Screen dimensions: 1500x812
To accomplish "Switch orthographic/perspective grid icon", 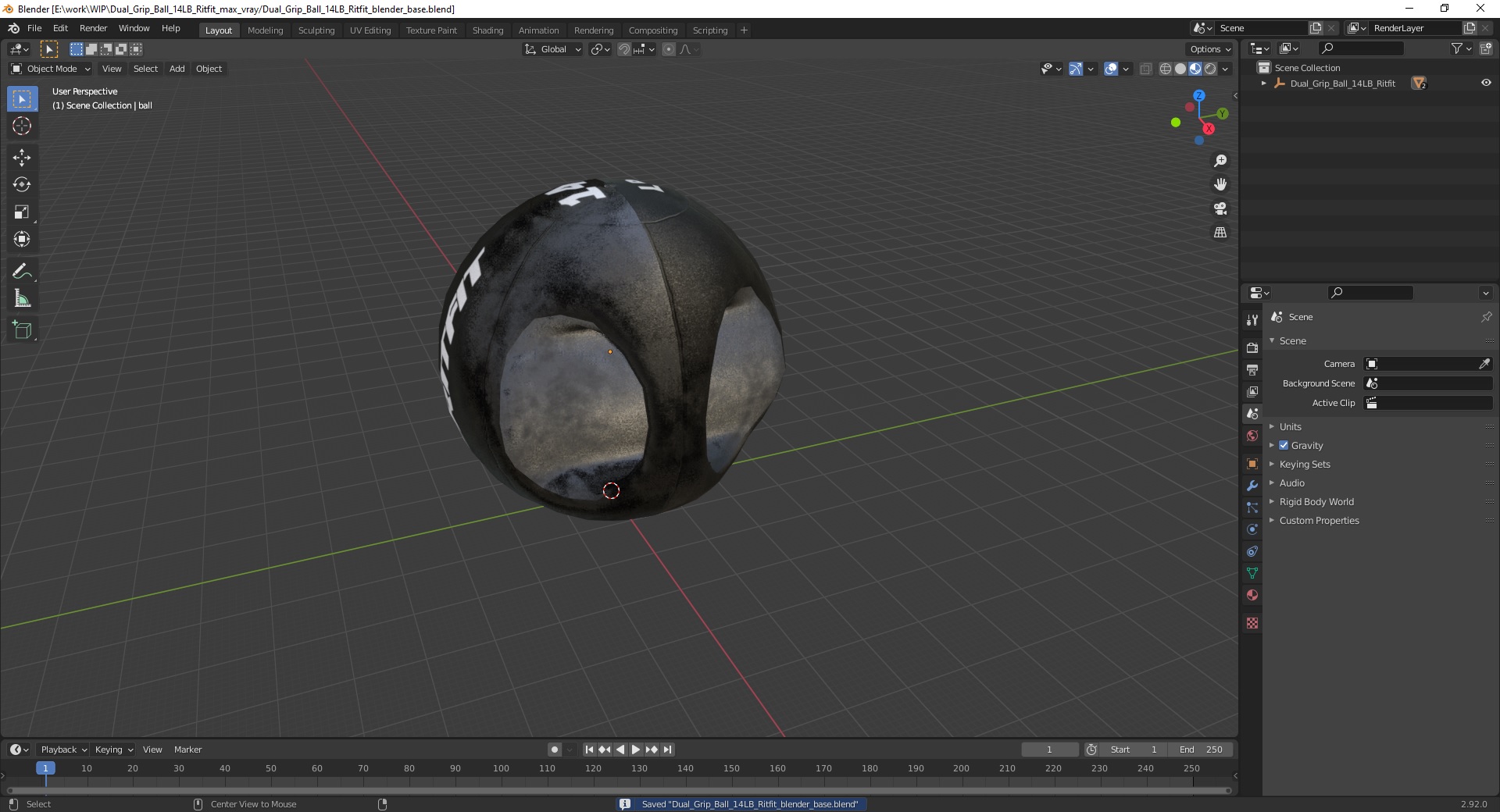I will [x=1220, y=233].
